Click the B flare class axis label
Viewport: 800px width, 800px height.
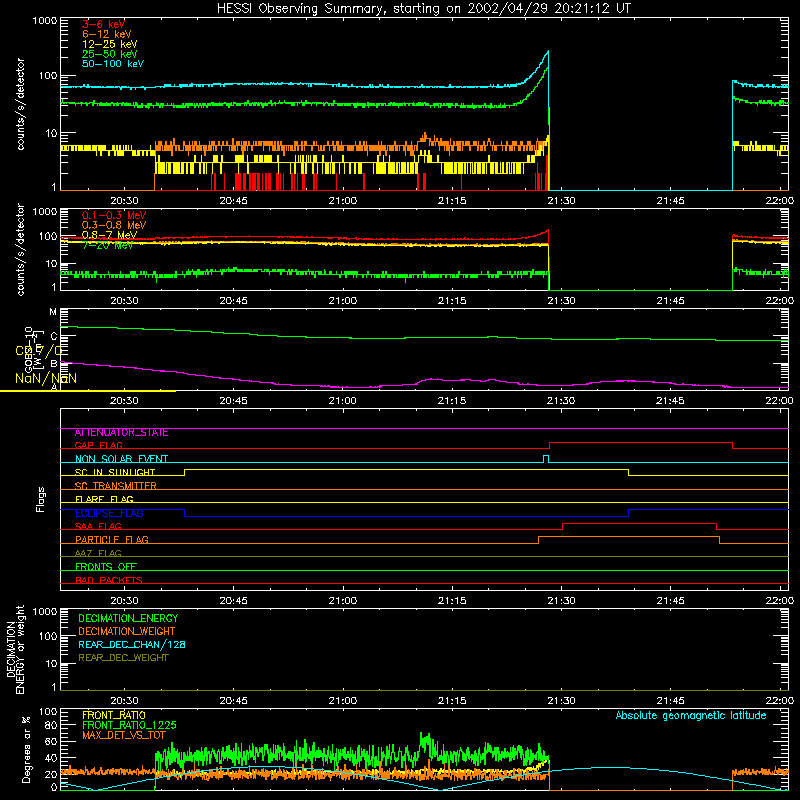click(54, 364)
